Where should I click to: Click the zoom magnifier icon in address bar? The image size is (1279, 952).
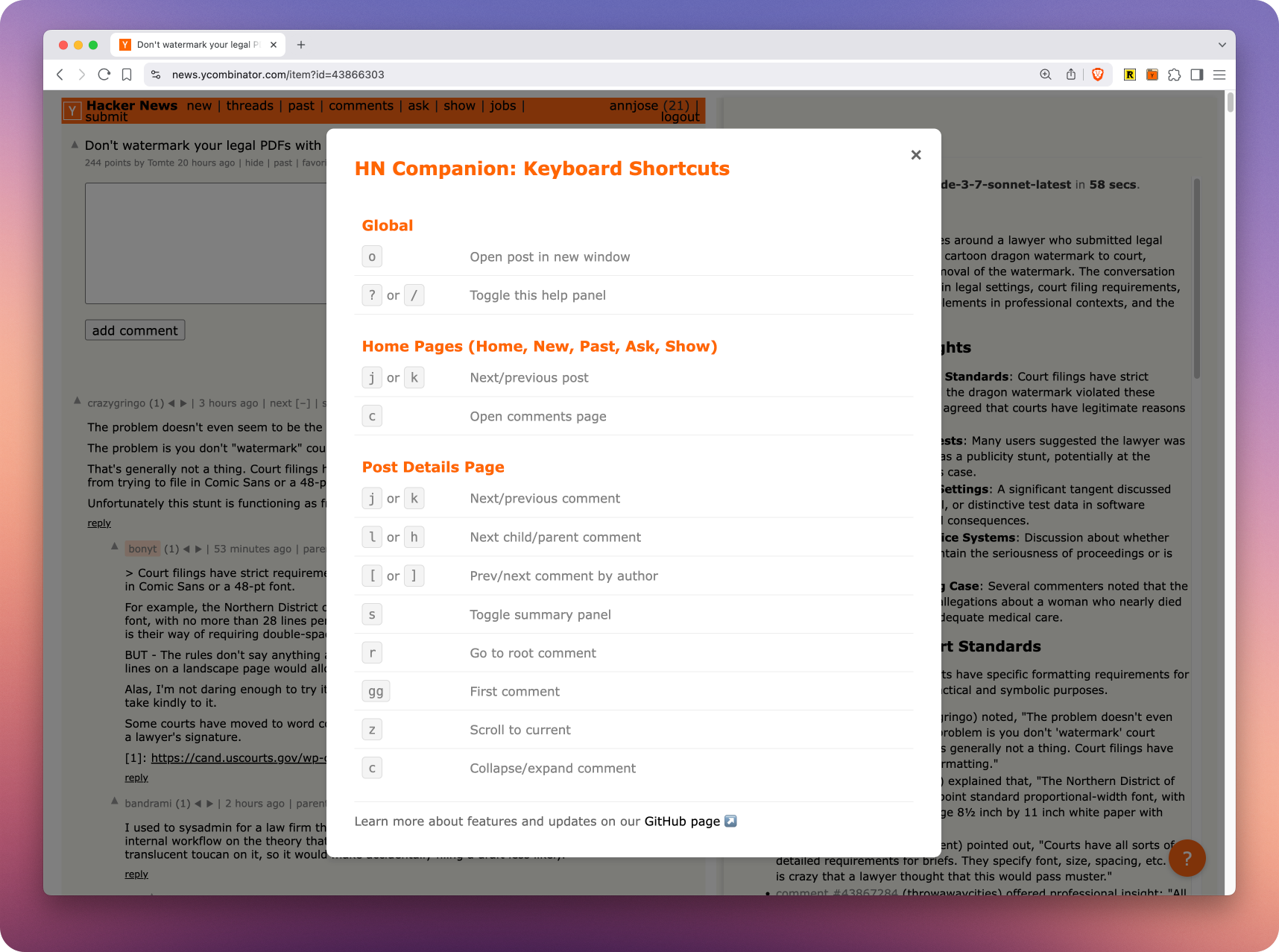(x=1046, y=75)
